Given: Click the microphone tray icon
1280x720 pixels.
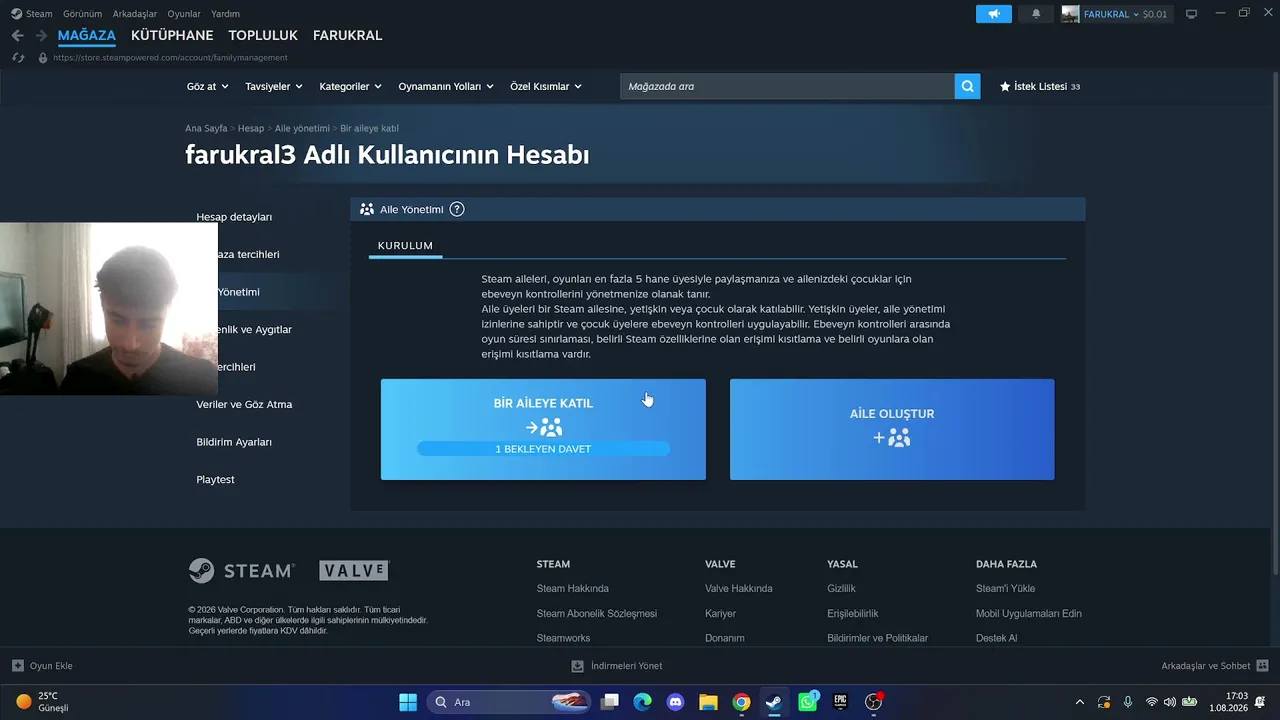Looking at the screenshot, I should click(x=1128, y=702).
